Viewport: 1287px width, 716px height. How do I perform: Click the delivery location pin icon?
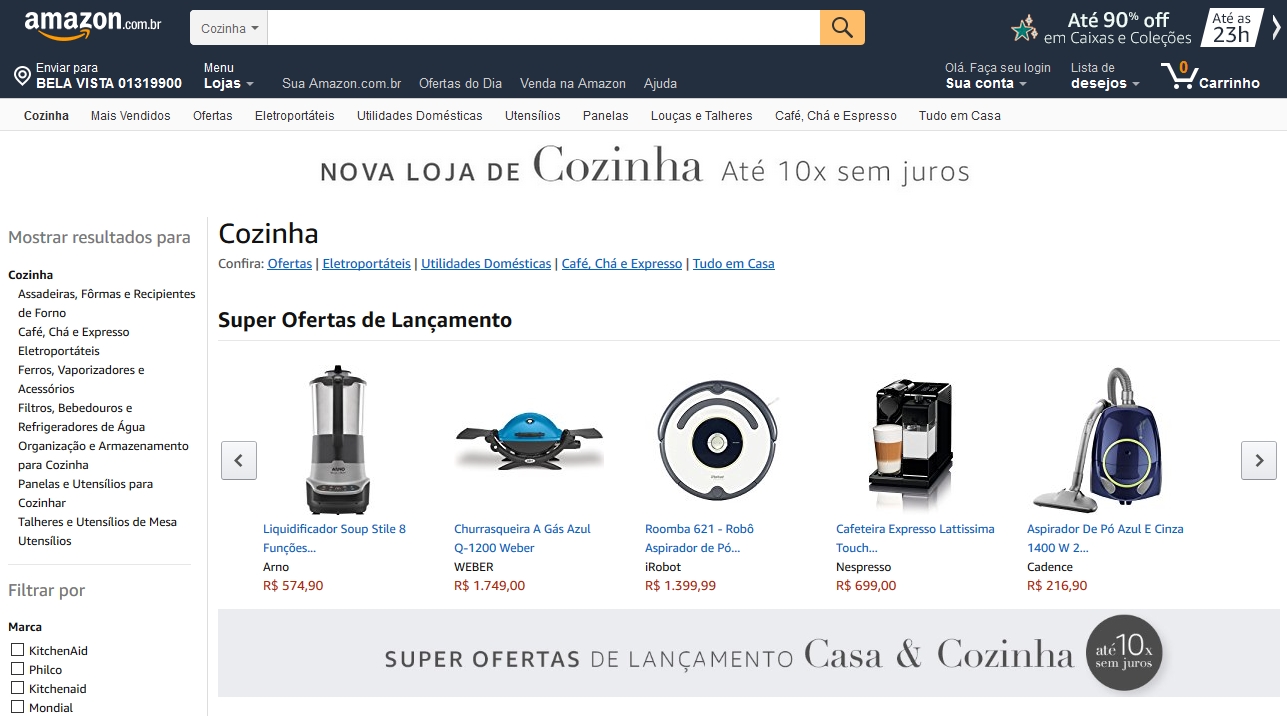click(x=22, y=76)
